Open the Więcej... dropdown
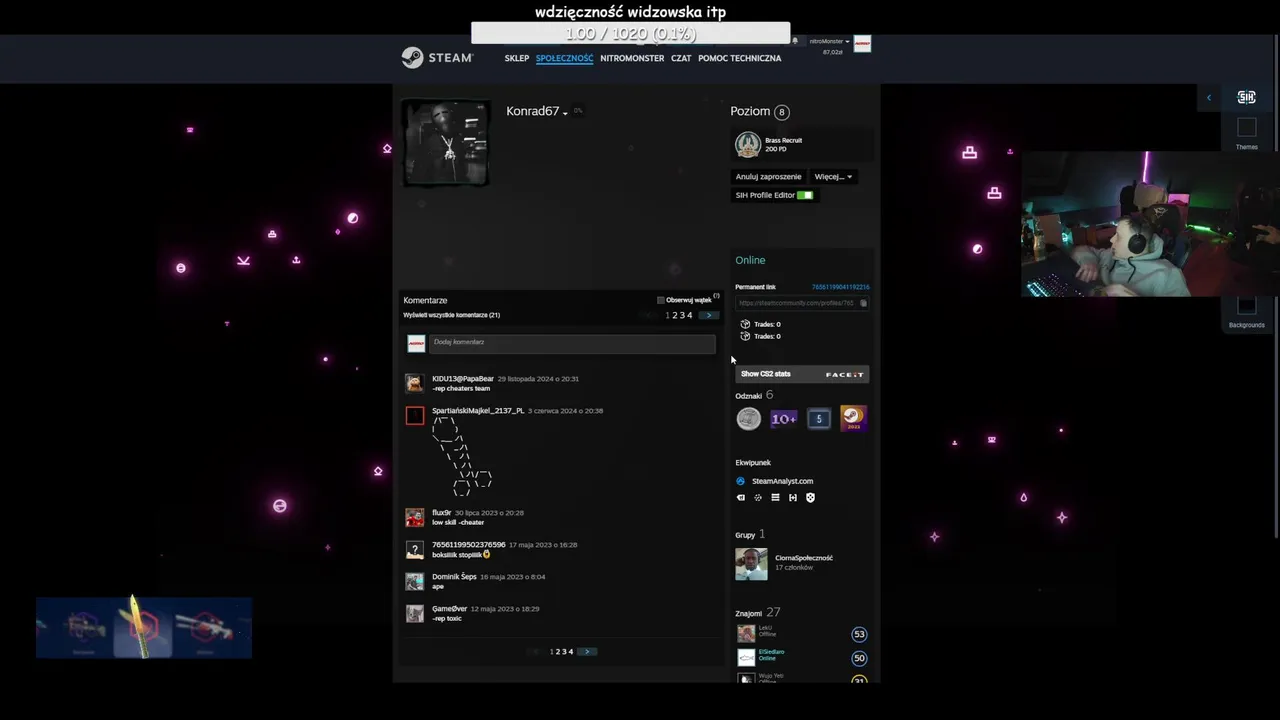 pyautogui.click(x=833, y=177)
